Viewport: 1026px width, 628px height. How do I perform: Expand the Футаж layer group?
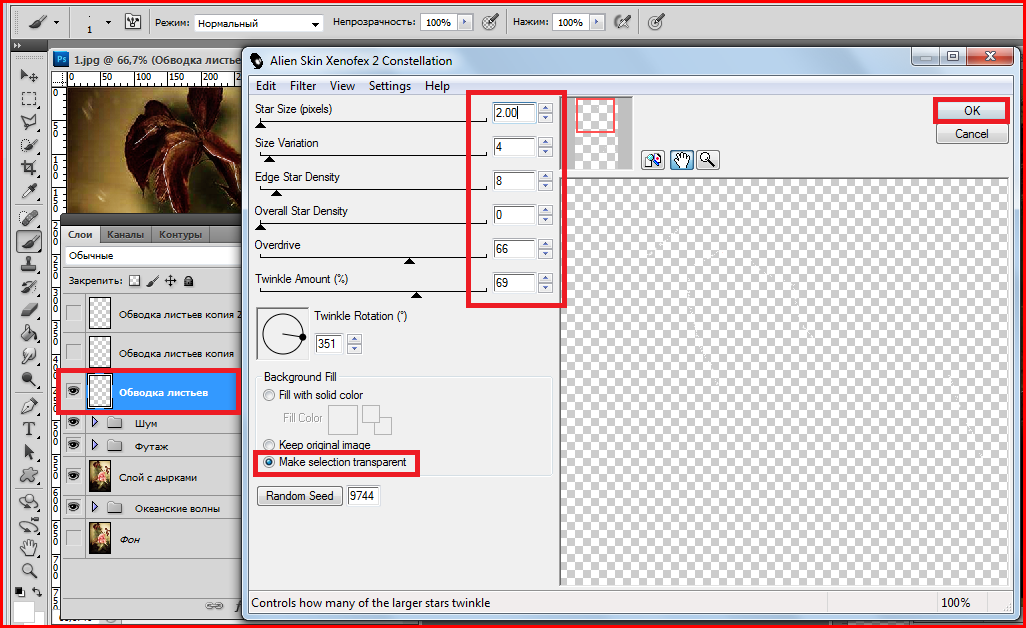pyautogui.click(x=95, y=445)
